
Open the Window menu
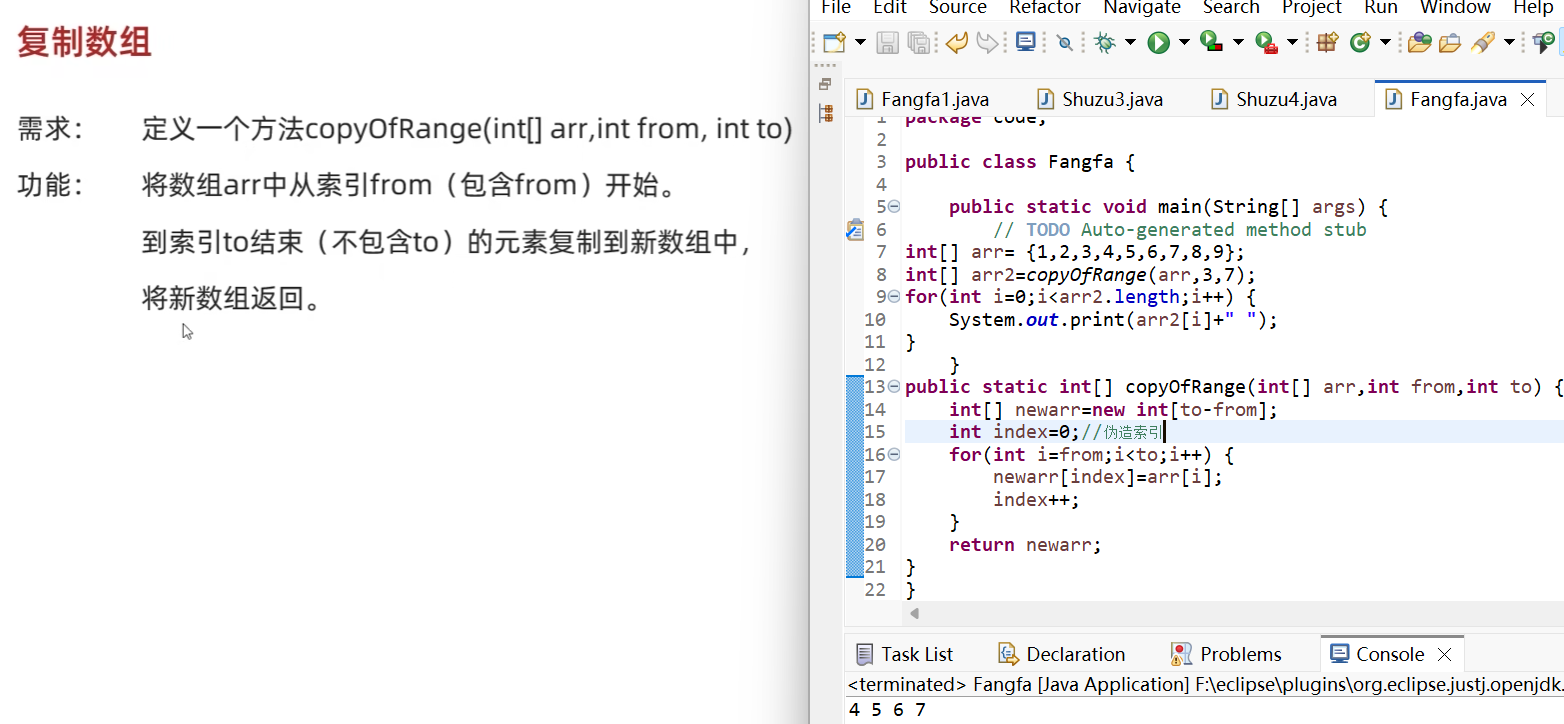click(x=1456, y=7)
